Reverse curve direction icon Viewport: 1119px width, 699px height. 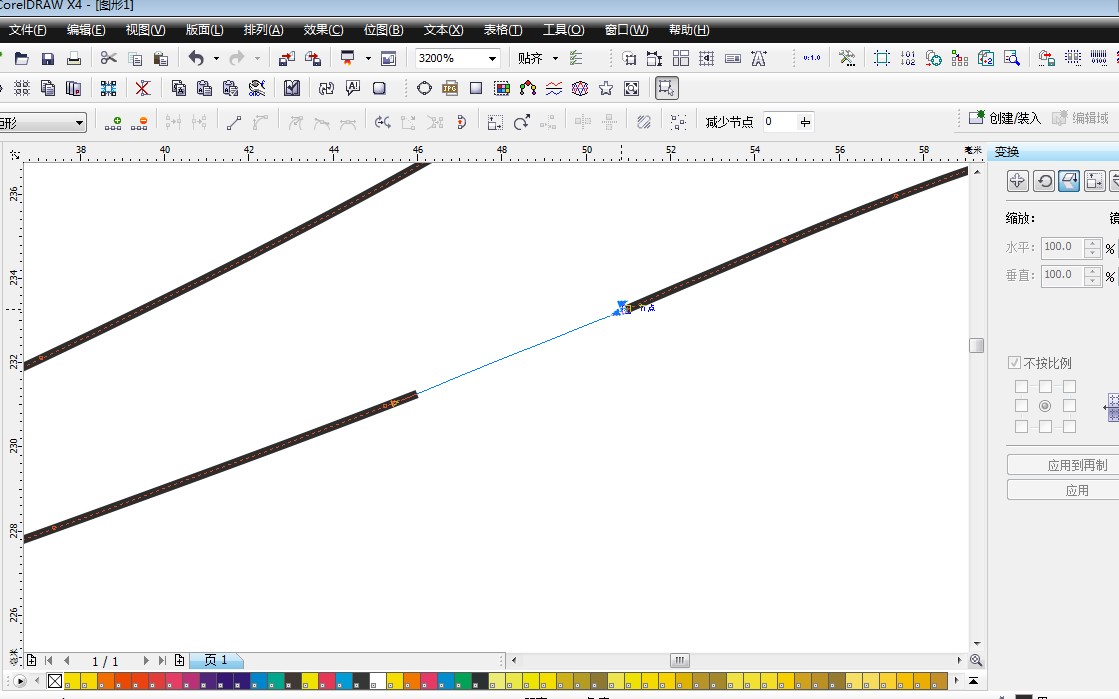coord(383,123)
